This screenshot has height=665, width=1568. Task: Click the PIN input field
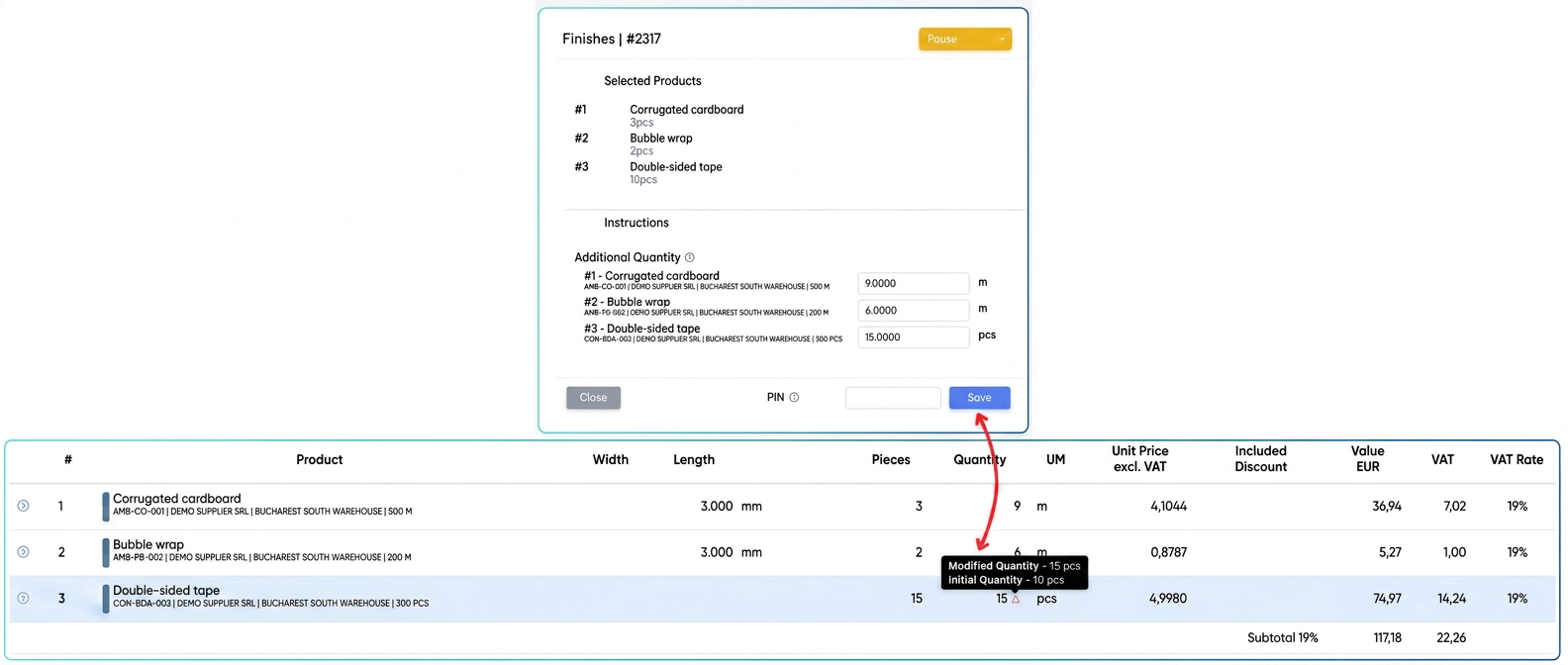[x=893, y=398]
